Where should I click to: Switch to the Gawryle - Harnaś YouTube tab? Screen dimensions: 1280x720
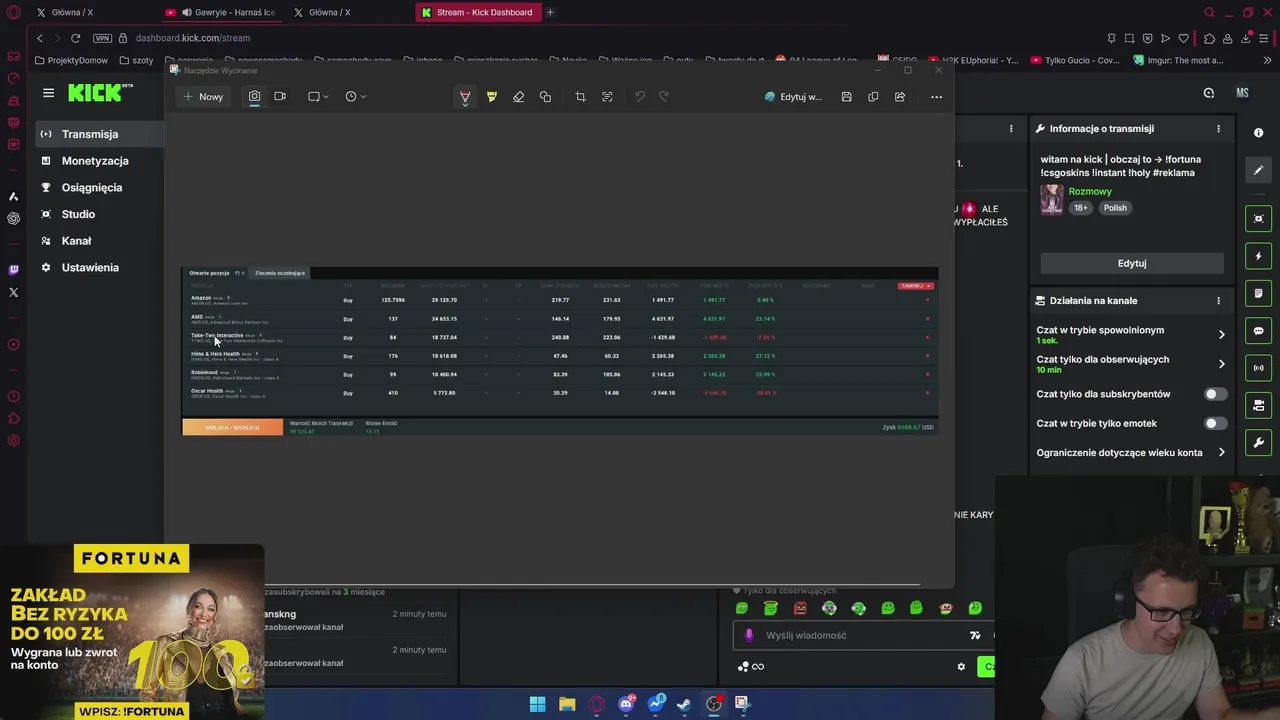pos(220,12)
